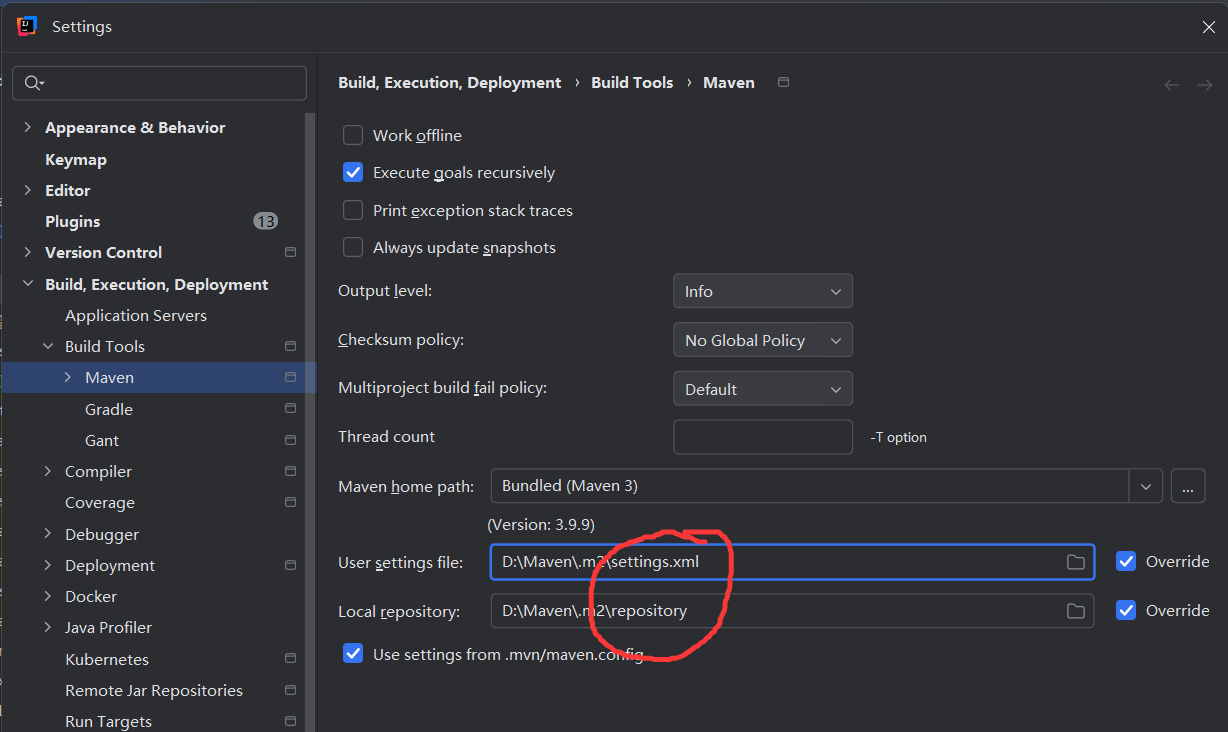The height and width of the screenshot is (732, 1228).
Task: Expand the Docker chevron
Action: (x=47, y=596)
